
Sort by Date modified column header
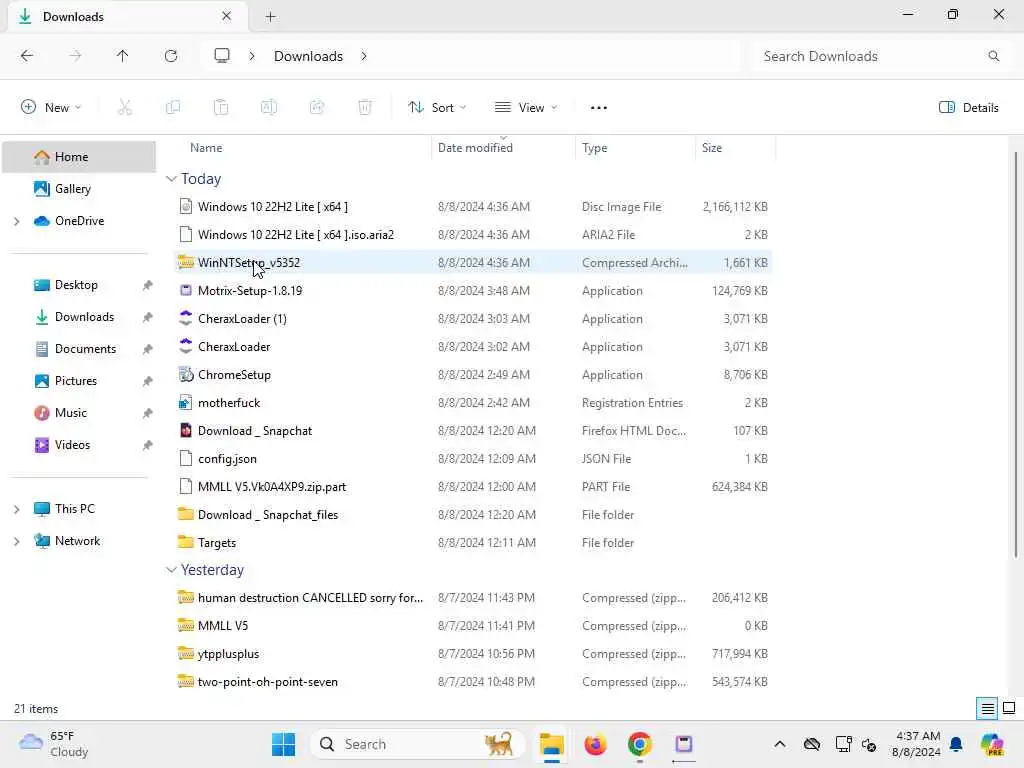click(x=475, y=148)
